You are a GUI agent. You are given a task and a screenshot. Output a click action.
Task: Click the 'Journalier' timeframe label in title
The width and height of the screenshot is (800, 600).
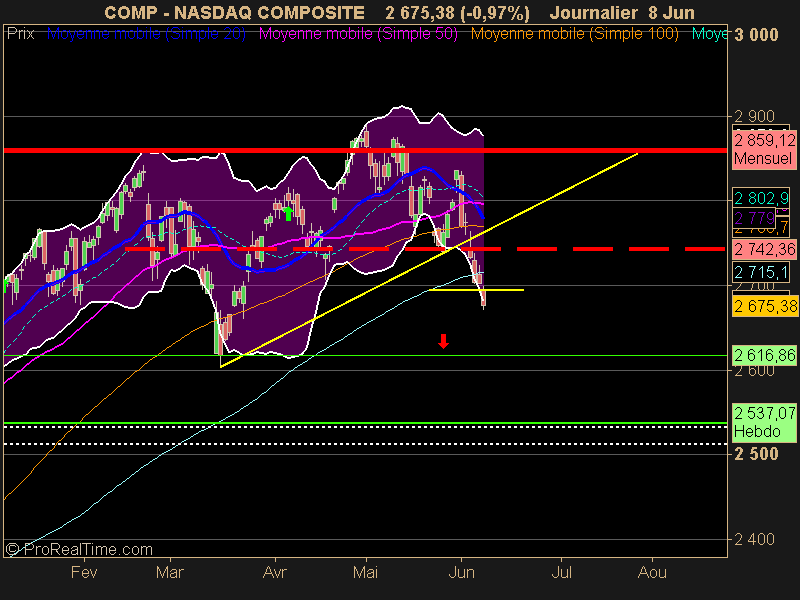pyautogui.click(x=594, y=12)
